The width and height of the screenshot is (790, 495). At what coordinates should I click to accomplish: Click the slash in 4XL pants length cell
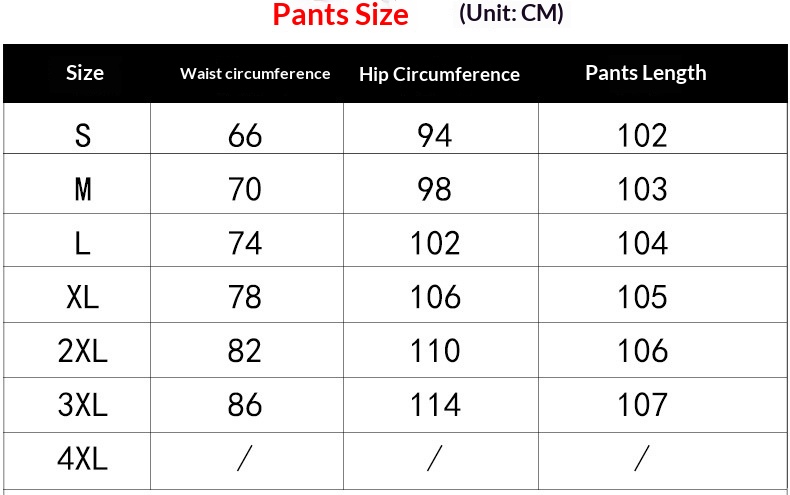coord(642,459)
